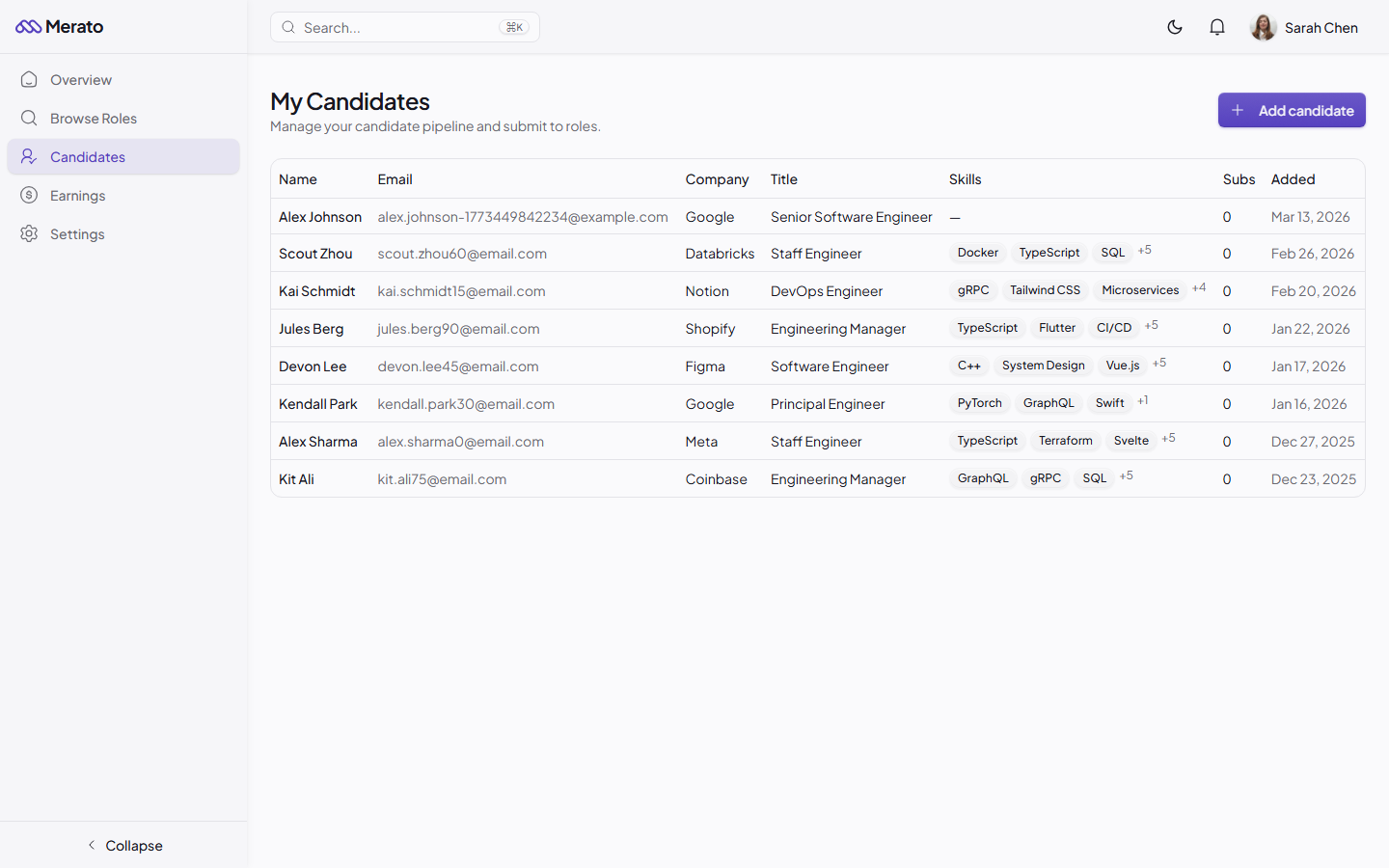Select the Browse Roles magnifier icon

[29, 118]
